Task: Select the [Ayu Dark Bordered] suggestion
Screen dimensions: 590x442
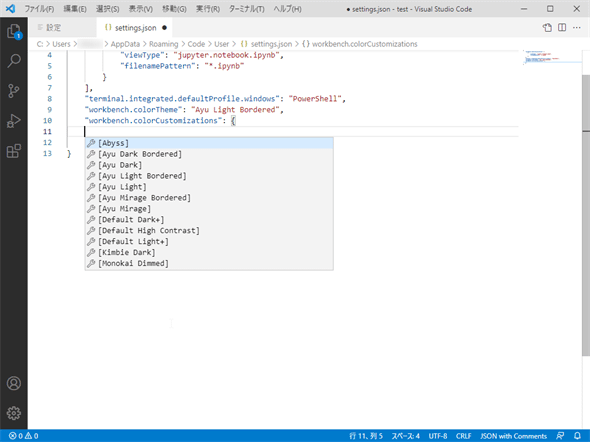Action: pos(209,154)
